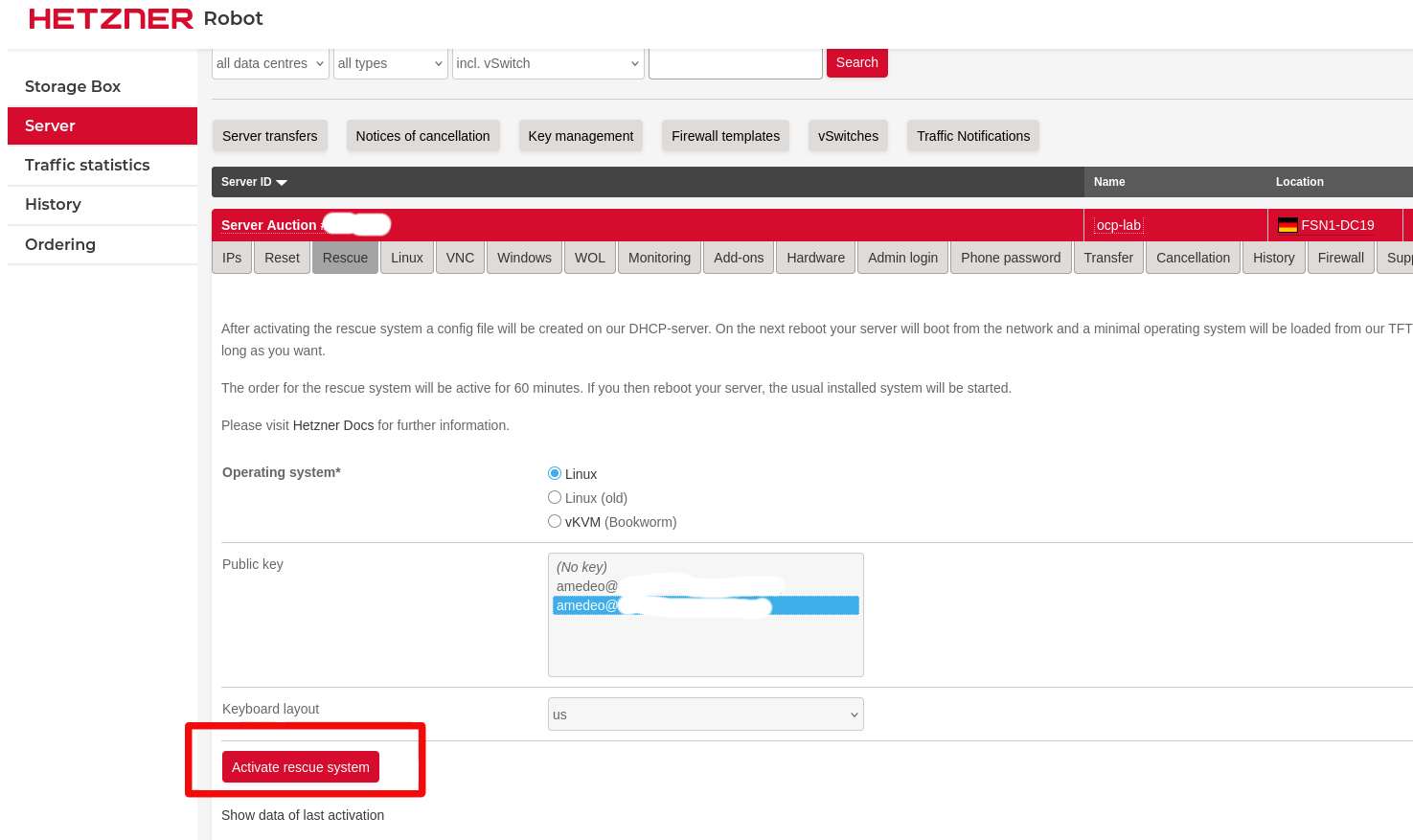Screen dimensions: 1413x840
Task: Click Show data of last activation
Action: [x=303, y=815]
